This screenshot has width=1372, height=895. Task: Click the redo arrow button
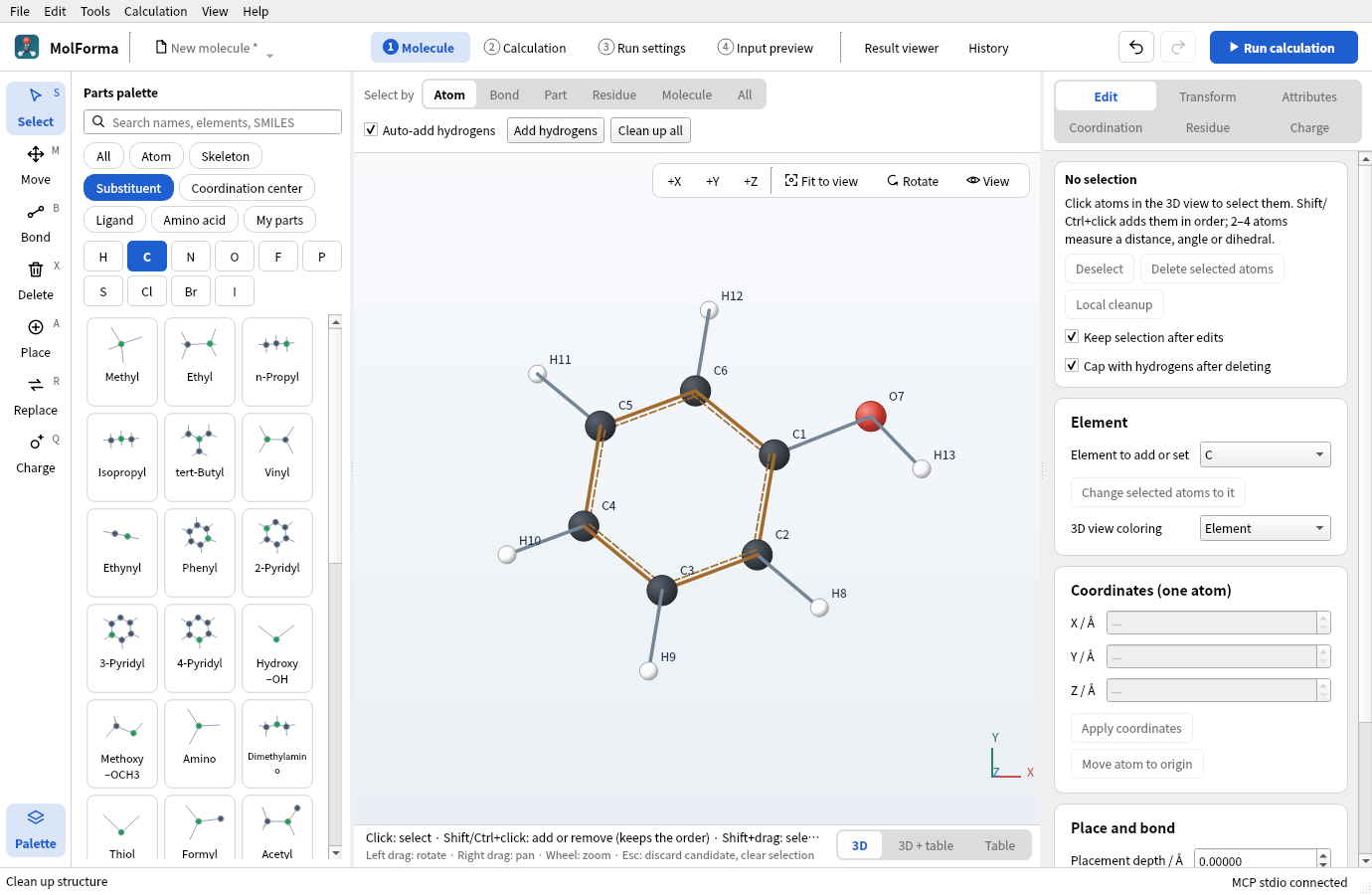pyautogui.click(x=1178, y=47)
